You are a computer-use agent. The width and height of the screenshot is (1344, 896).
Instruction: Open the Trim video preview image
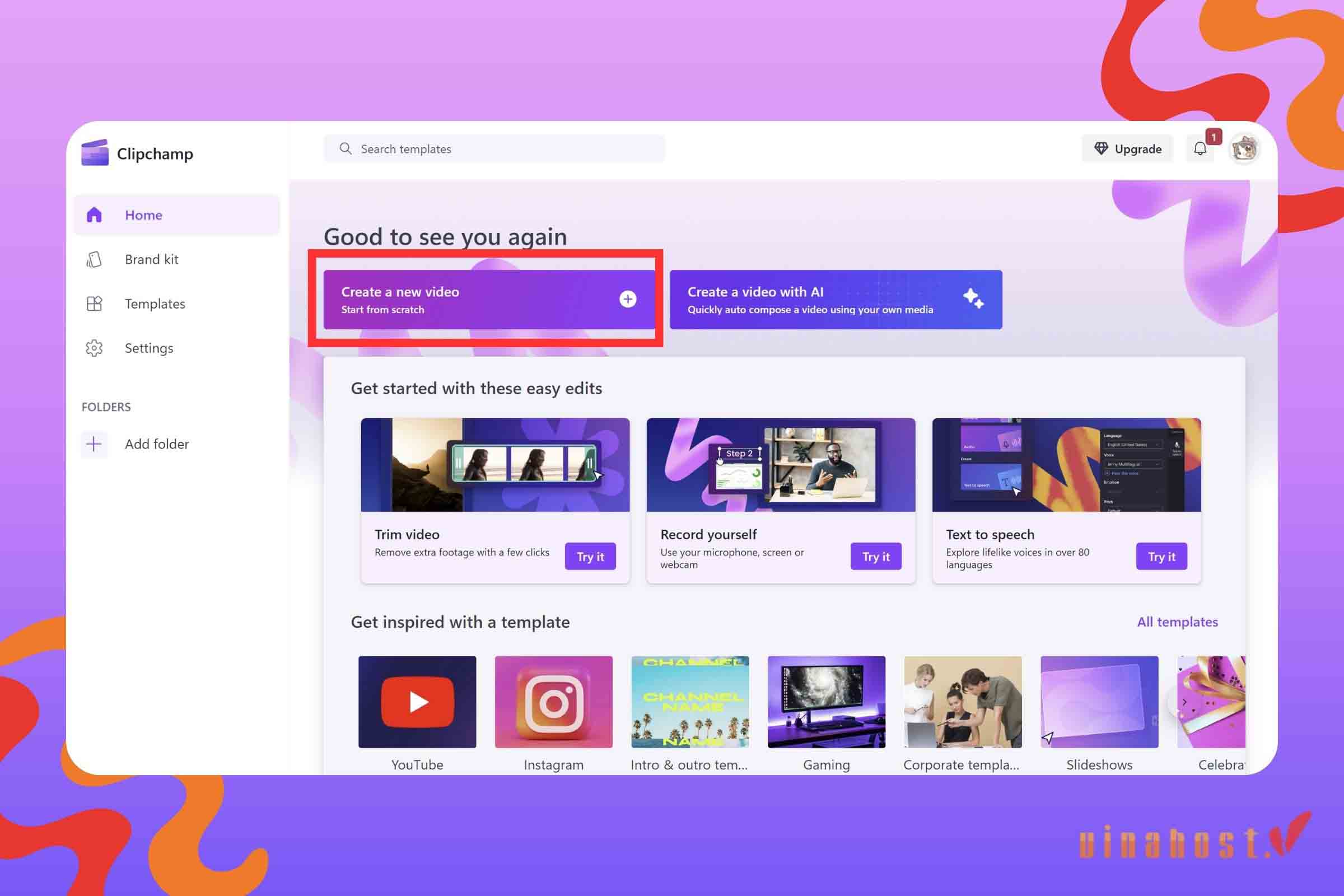pos(496,465)
